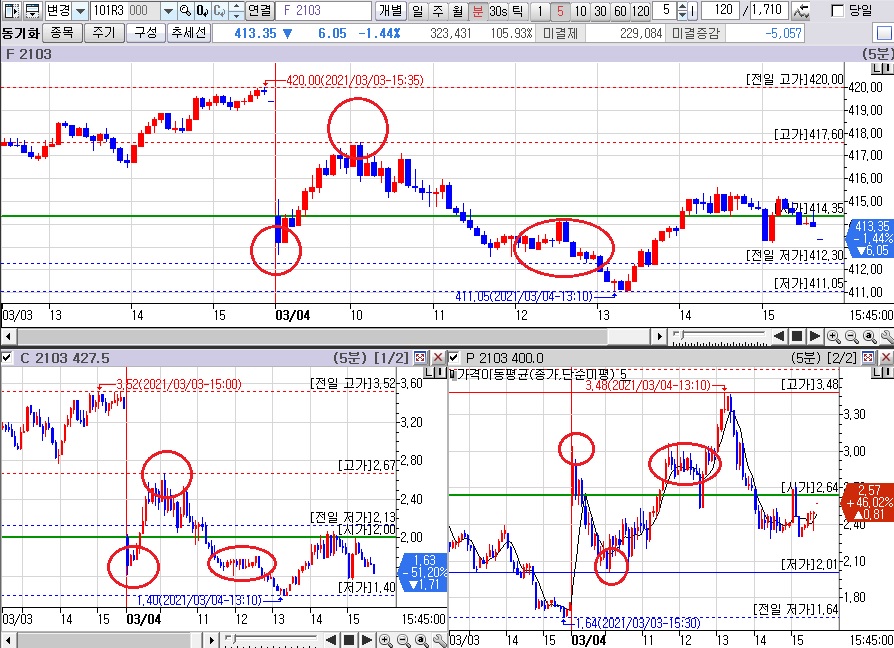Click right arrow of main chart scrollbar
This screenshot has height=648, width=894.
[x=659, y=336]
